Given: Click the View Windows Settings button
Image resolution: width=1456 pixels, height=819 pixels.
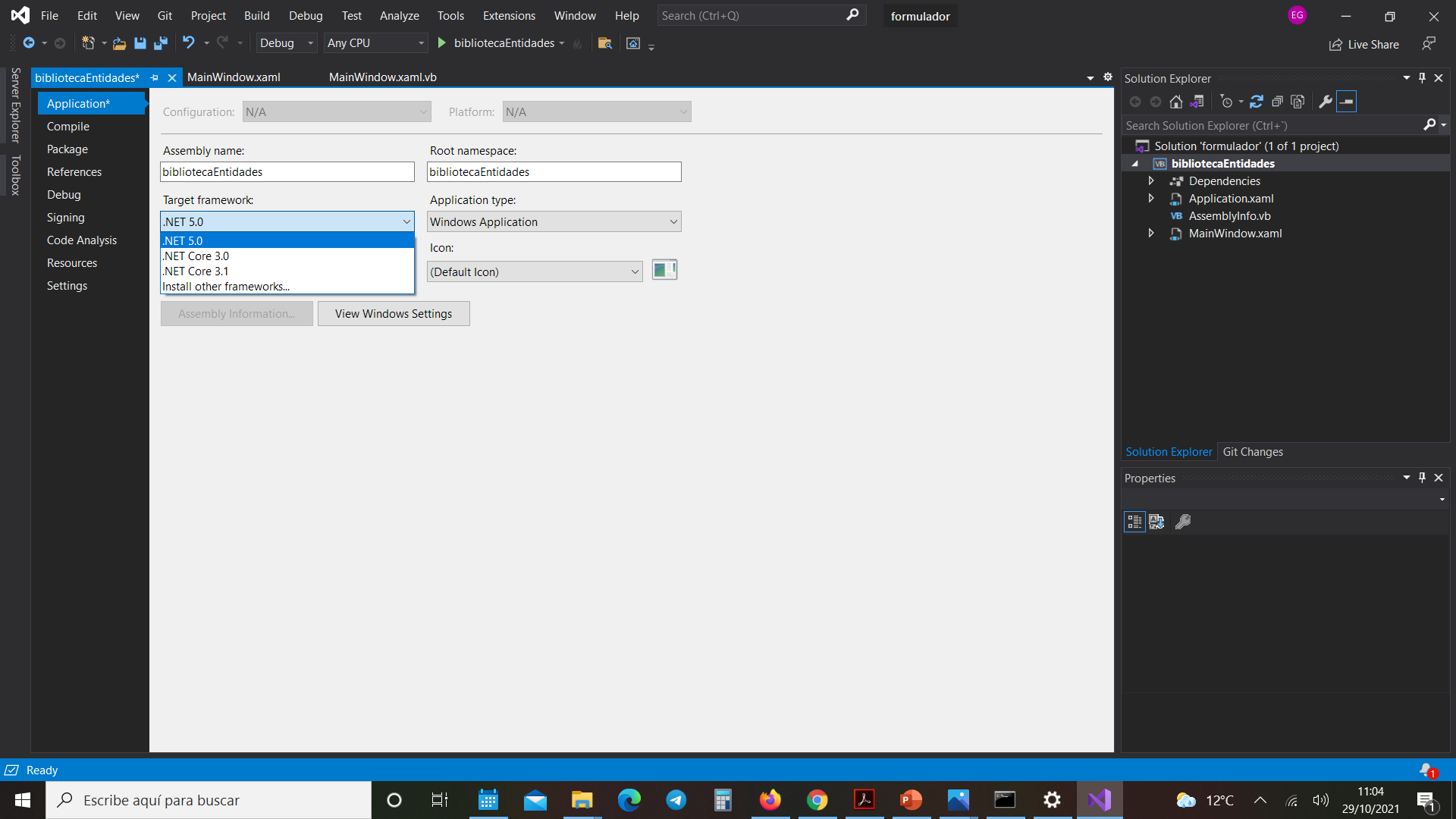Looking at the screenshot, I should tap(394, 314).
